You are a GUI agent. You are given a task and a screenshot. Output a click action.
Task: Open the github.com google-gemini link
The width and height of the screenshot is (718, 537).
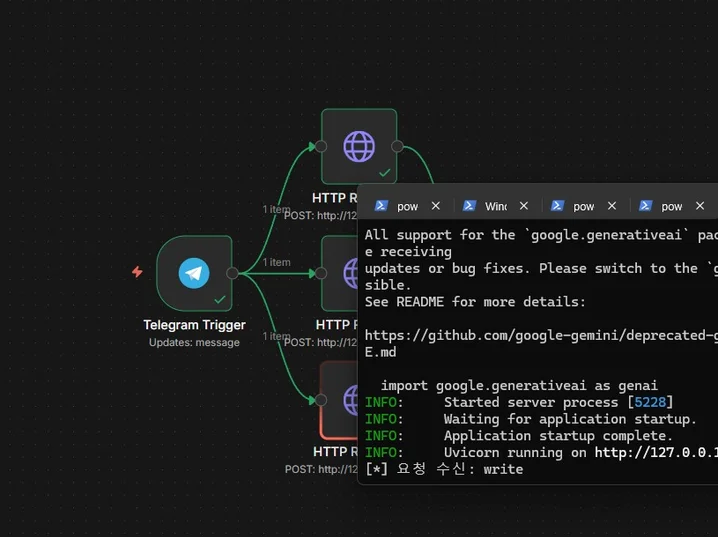click(x=540, y=335)
